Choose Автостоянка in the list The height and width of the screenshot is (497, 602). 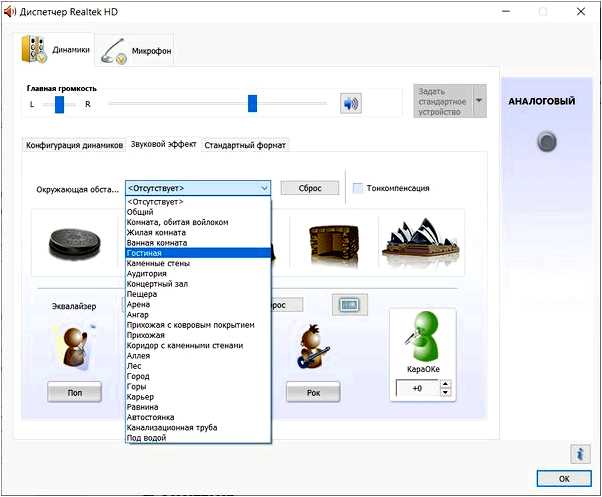coord(198,417)
